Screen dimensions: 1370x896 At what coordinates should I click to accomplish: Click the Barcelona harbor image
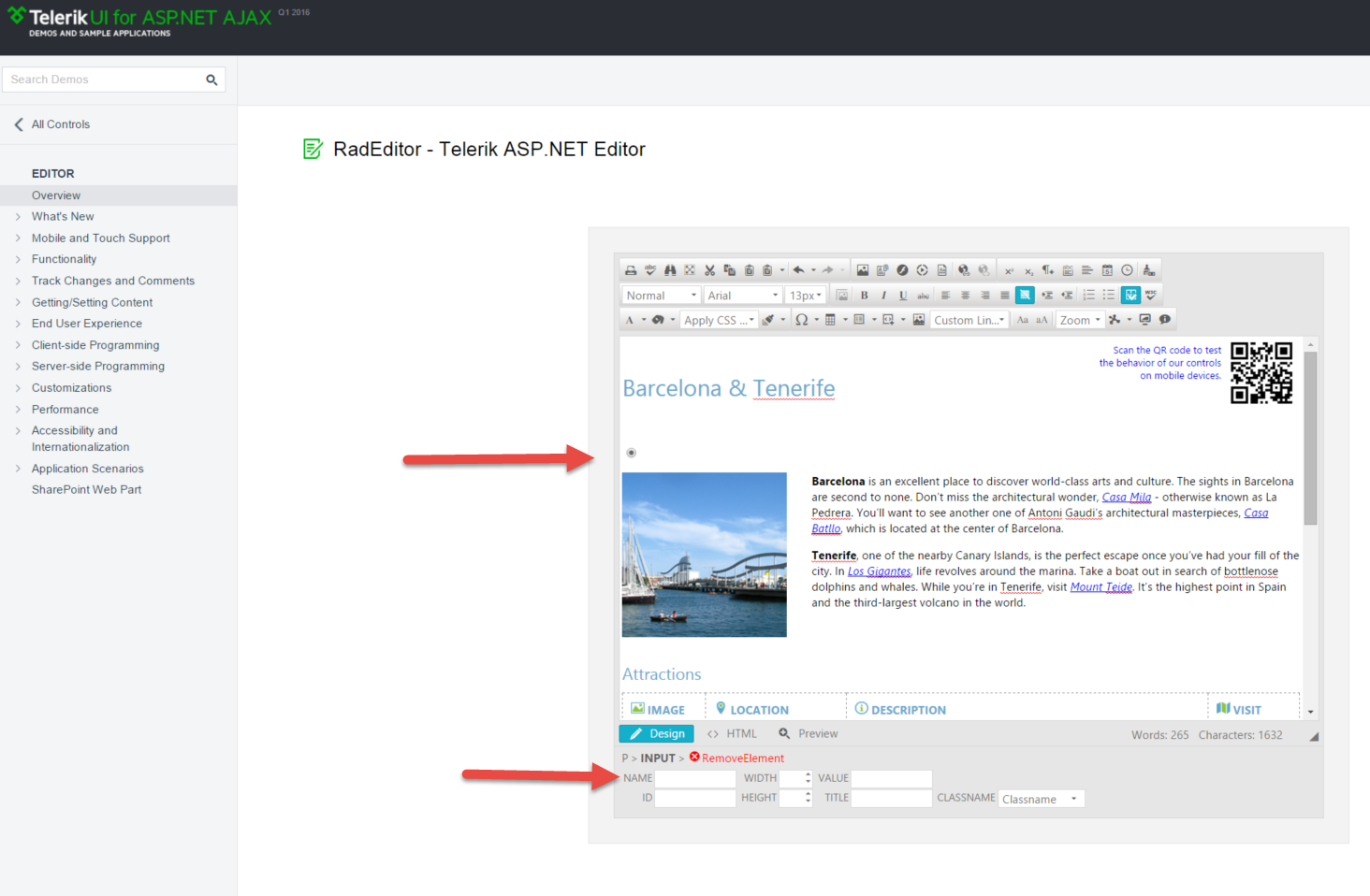705,555
